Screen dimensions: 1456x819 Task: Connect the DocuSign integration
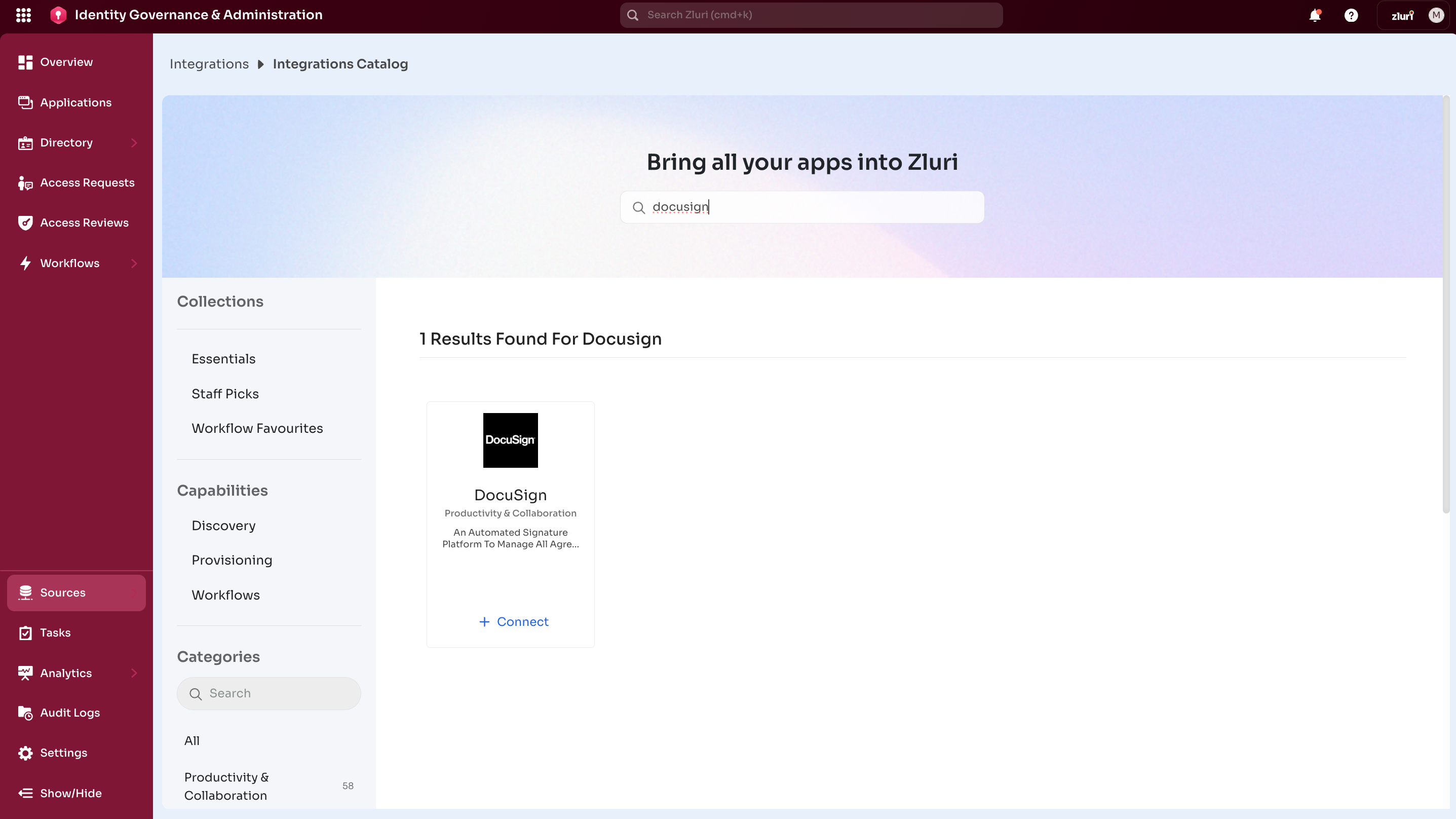(513, 621)
